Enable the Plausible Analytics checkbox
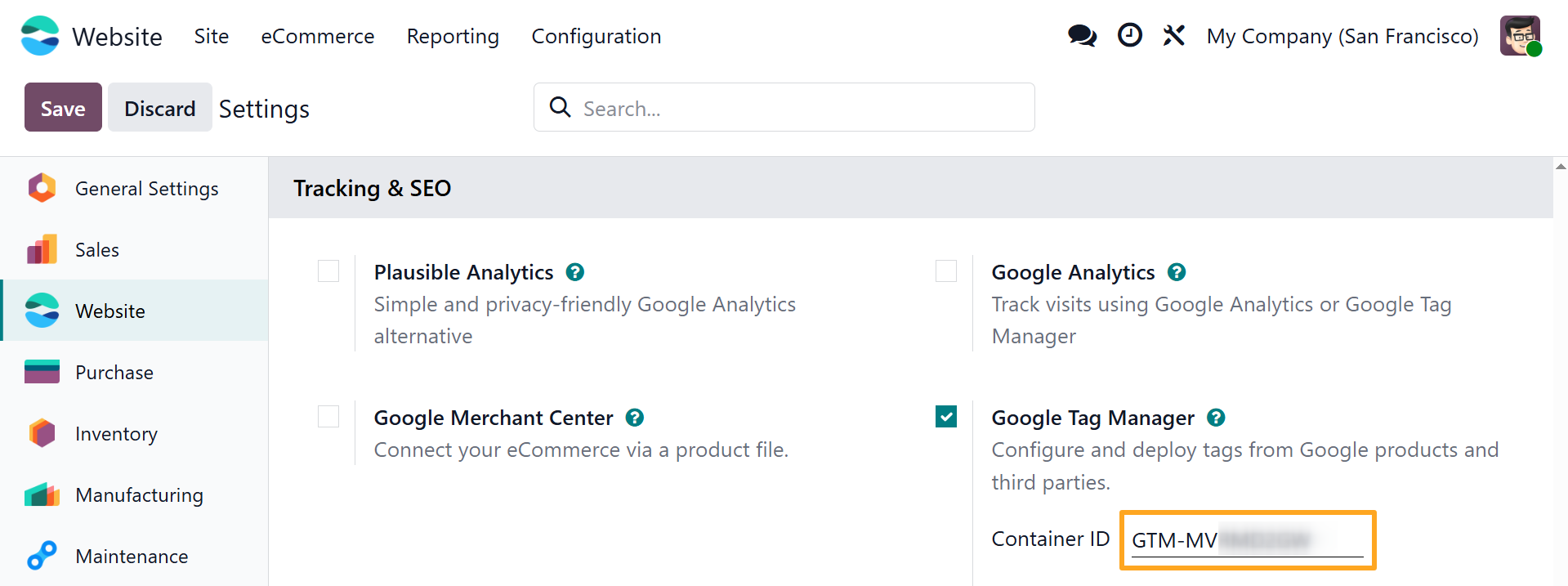Screen dimensions: 1568x586 coord(328,271)
